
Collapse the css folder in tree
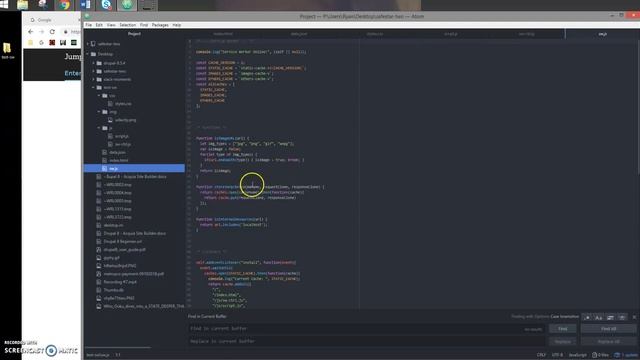pyautogui.click(x=99, y=96)
